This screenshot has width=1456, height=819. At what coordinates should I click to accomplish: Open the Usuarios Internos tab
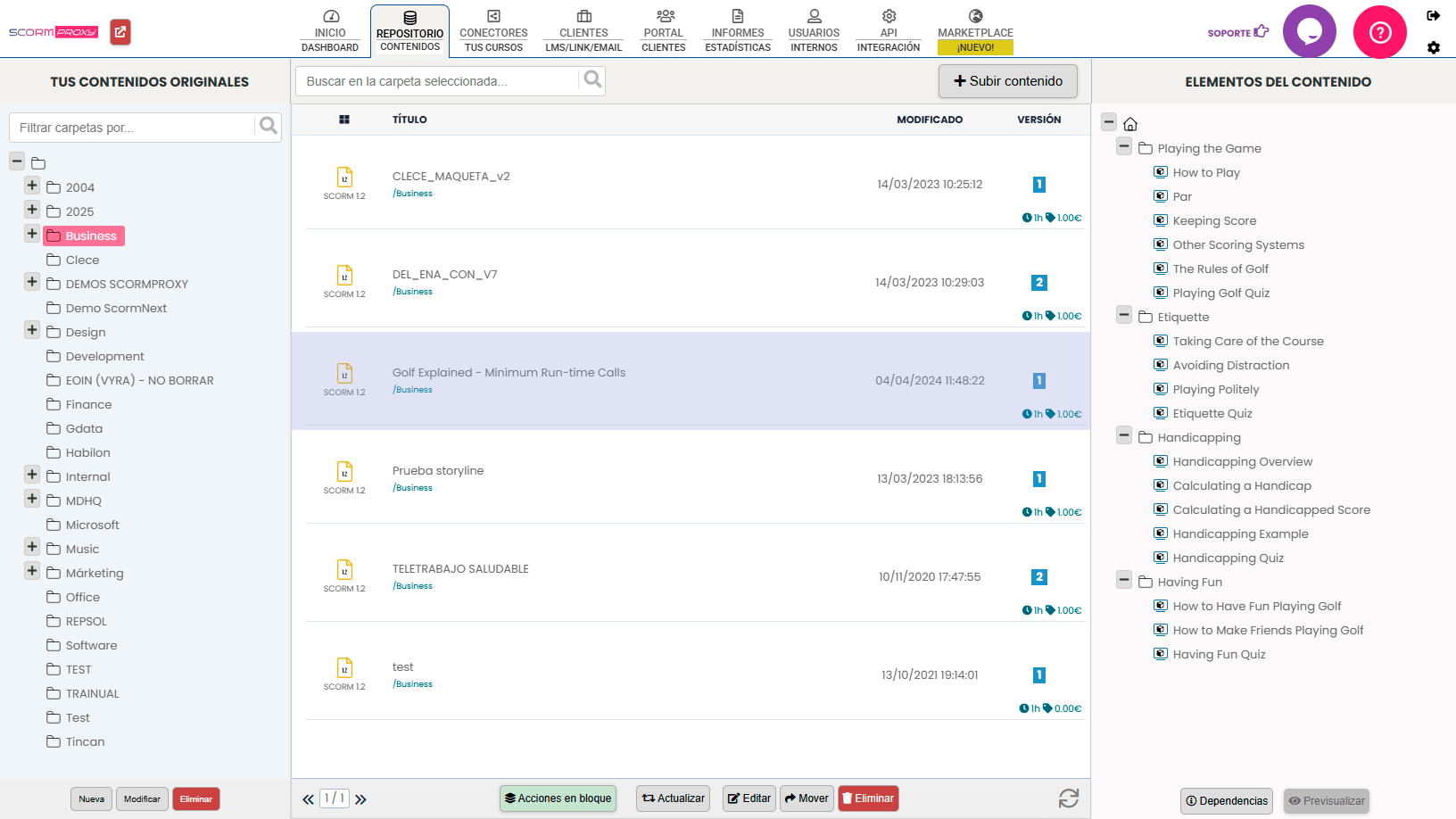pos(814,31)
